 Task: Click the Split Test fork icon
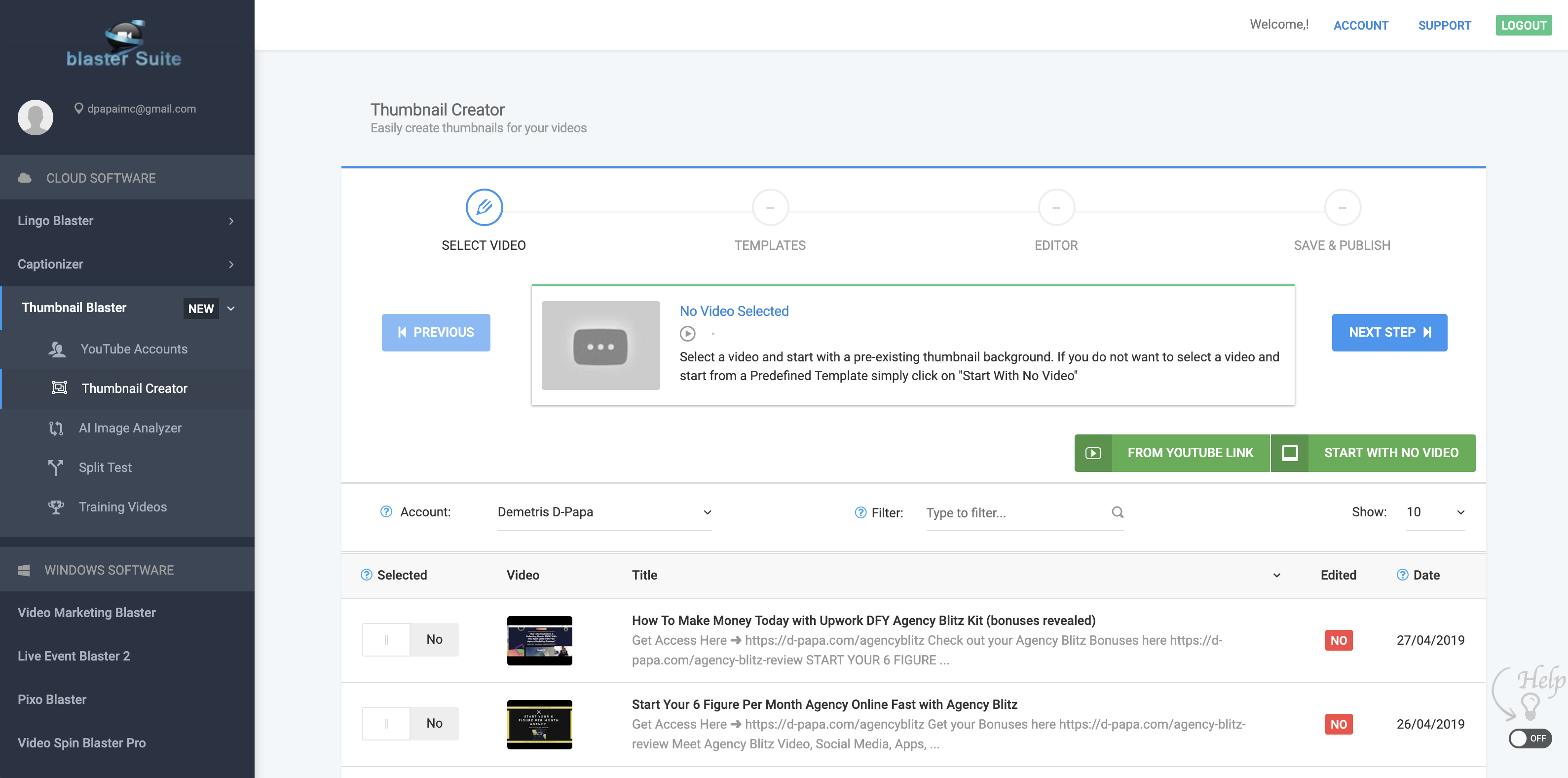pyautogui.click(x=55, y=467)
